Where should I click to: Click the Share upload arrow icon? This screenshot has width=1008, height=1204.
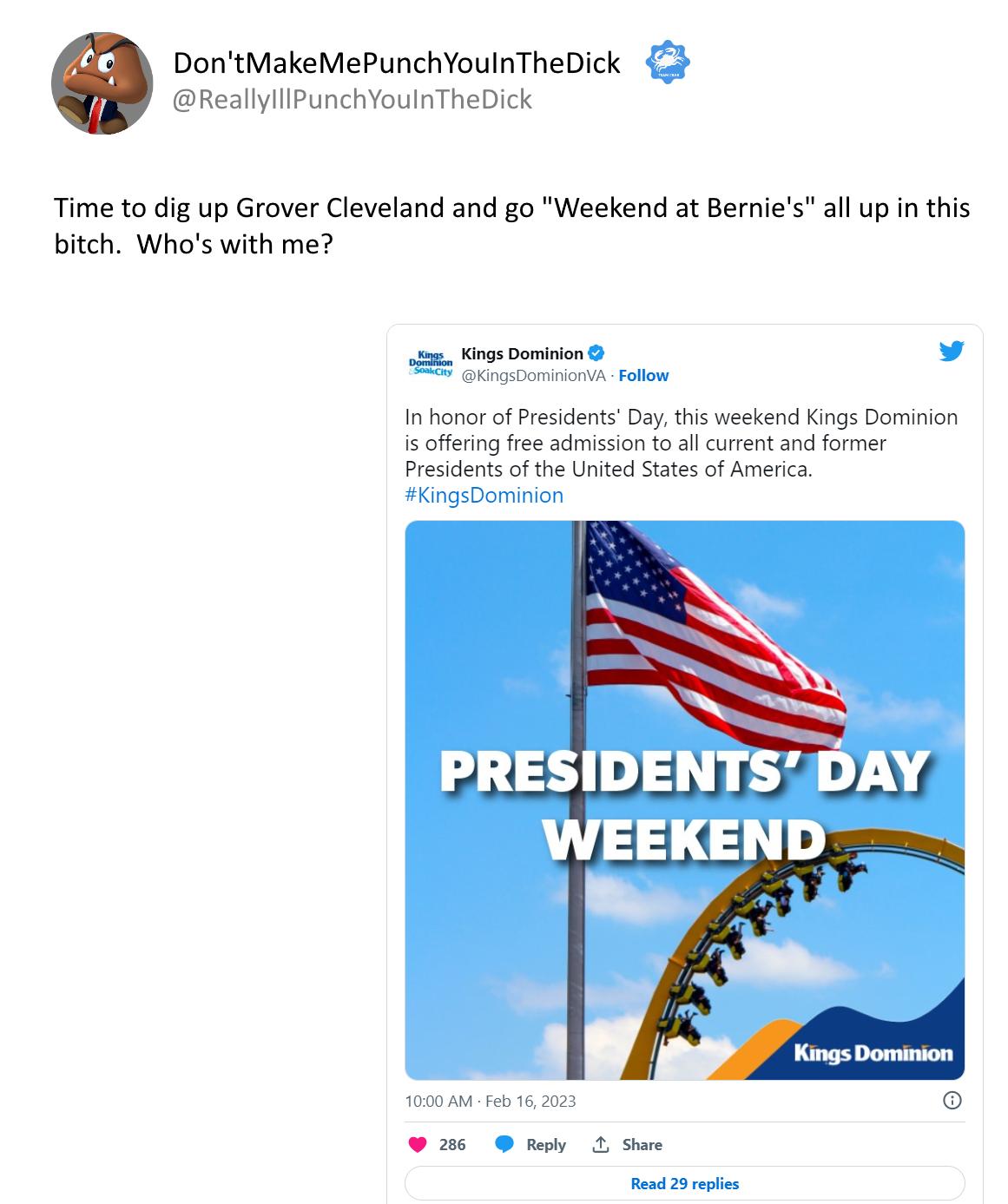click(x=601, y=1144)
